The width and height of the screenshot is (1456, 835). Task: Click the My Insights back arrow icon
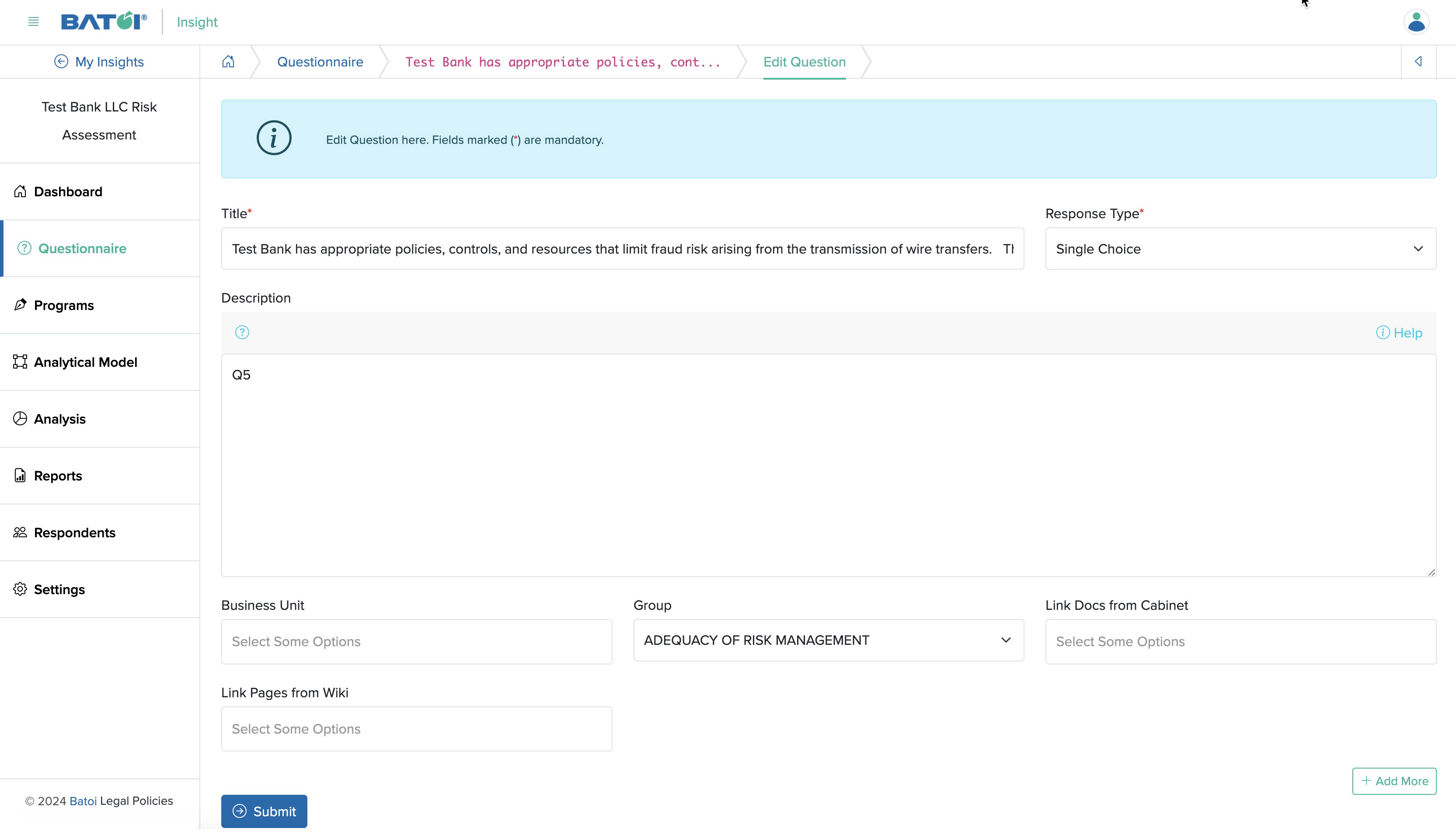coord(61,61)
